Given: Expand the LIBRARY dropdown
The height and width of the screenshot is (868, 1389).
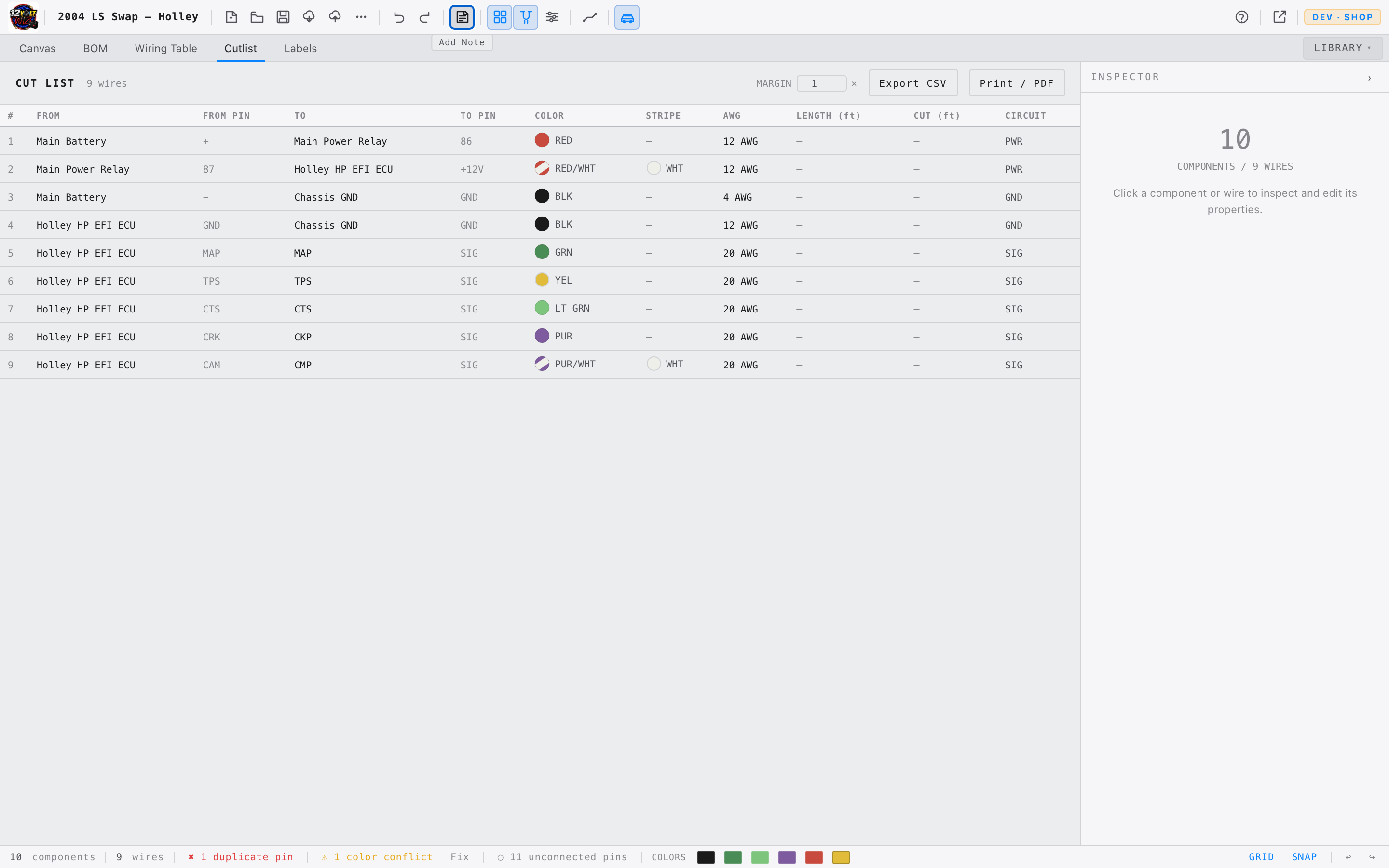Looking at the screenshot, I should point(1343,48).
